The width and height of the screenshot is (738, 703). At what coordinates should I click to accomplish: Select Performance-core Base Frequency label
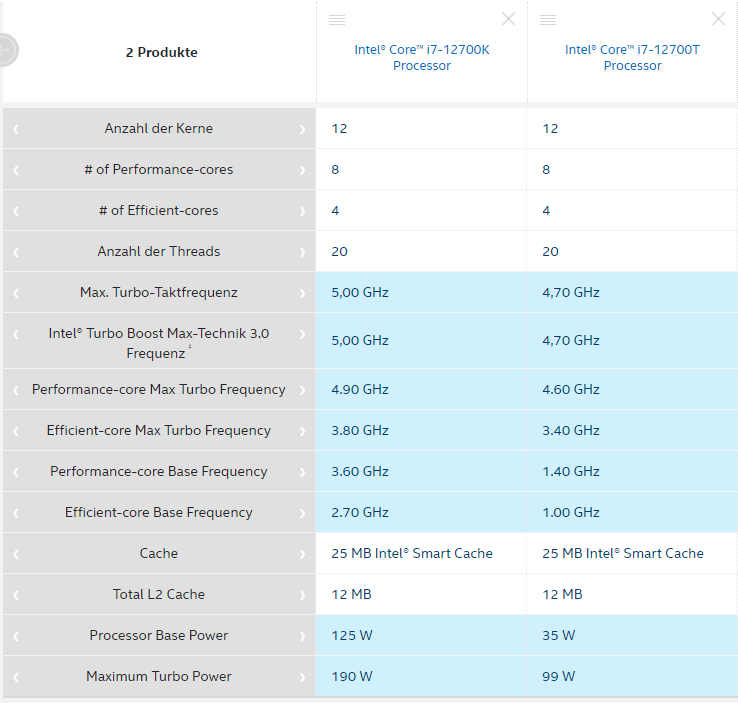tap(159, 471)
